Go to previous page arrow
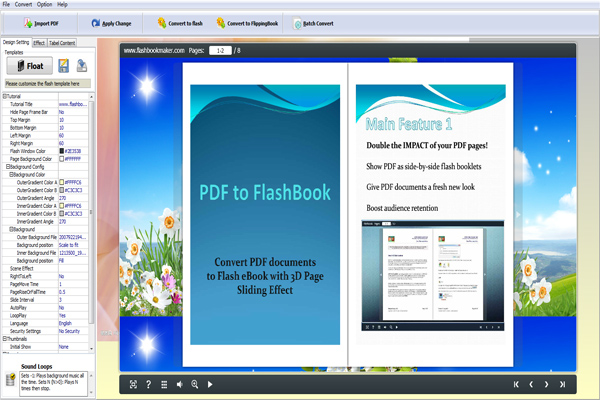Screen dimensions: 600x400 (x=531, y=384)
